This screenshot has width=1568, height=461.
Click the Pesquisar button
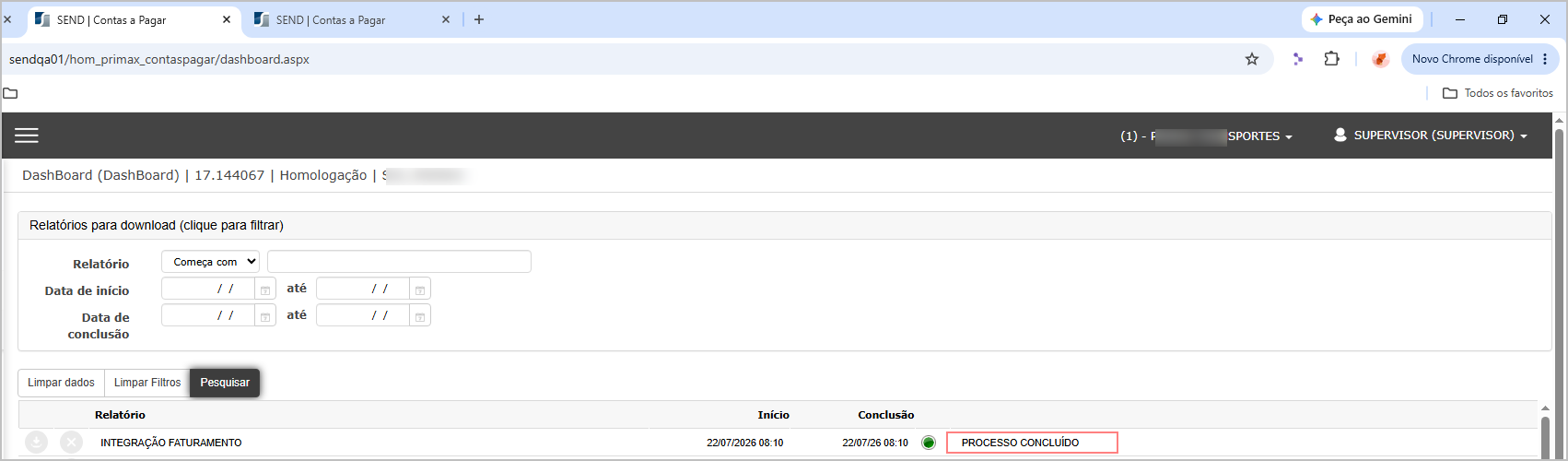click(225, 383)
